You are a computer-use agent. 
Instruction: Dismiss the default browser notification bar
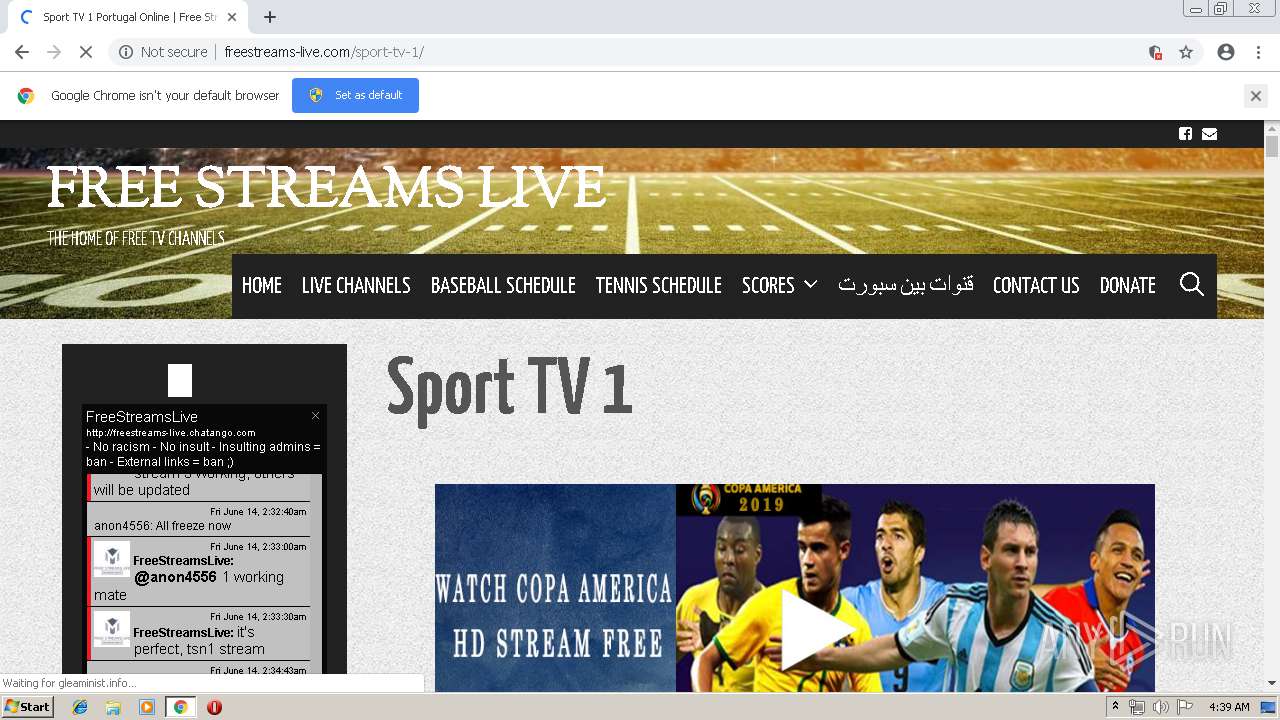1255,96
